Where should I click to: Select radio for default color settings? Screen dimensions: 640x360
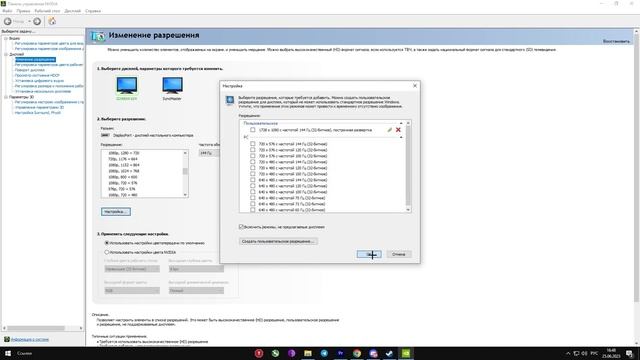coord(107,243)
